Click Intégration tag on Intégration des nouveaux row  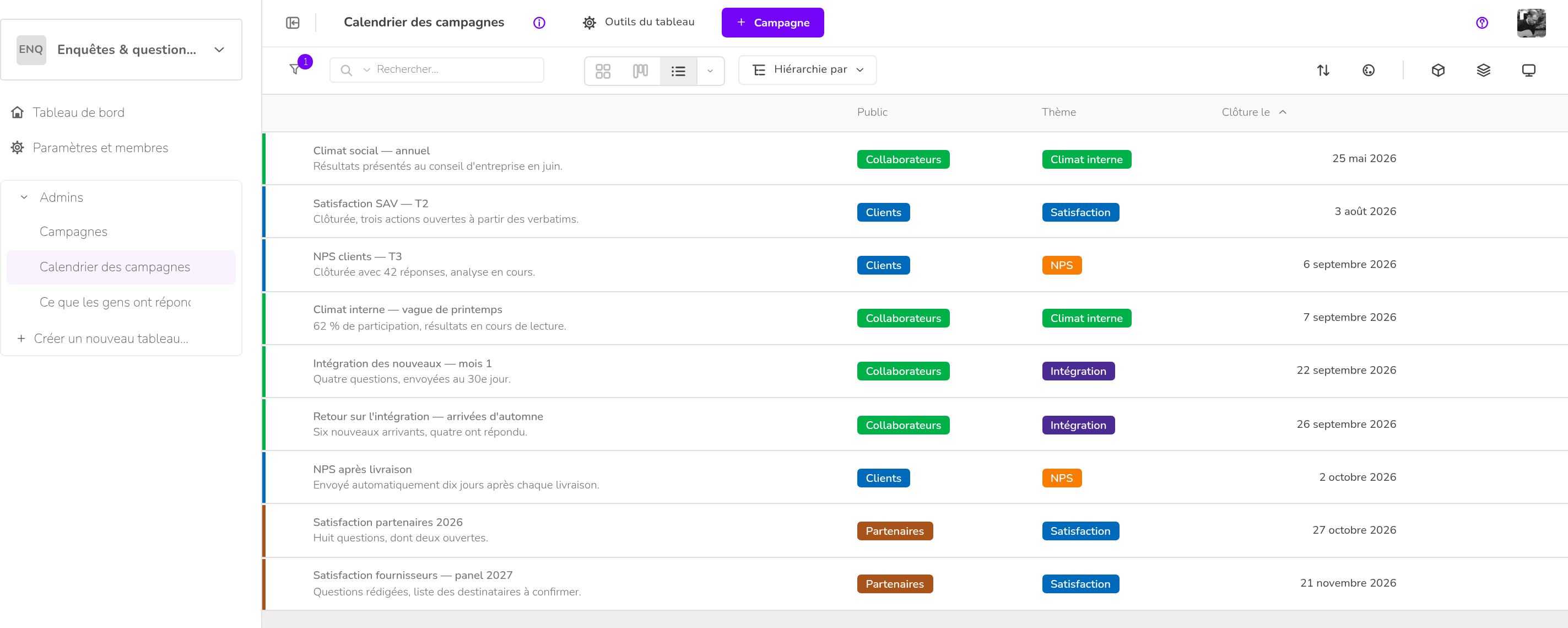(x=1078, y=371)
